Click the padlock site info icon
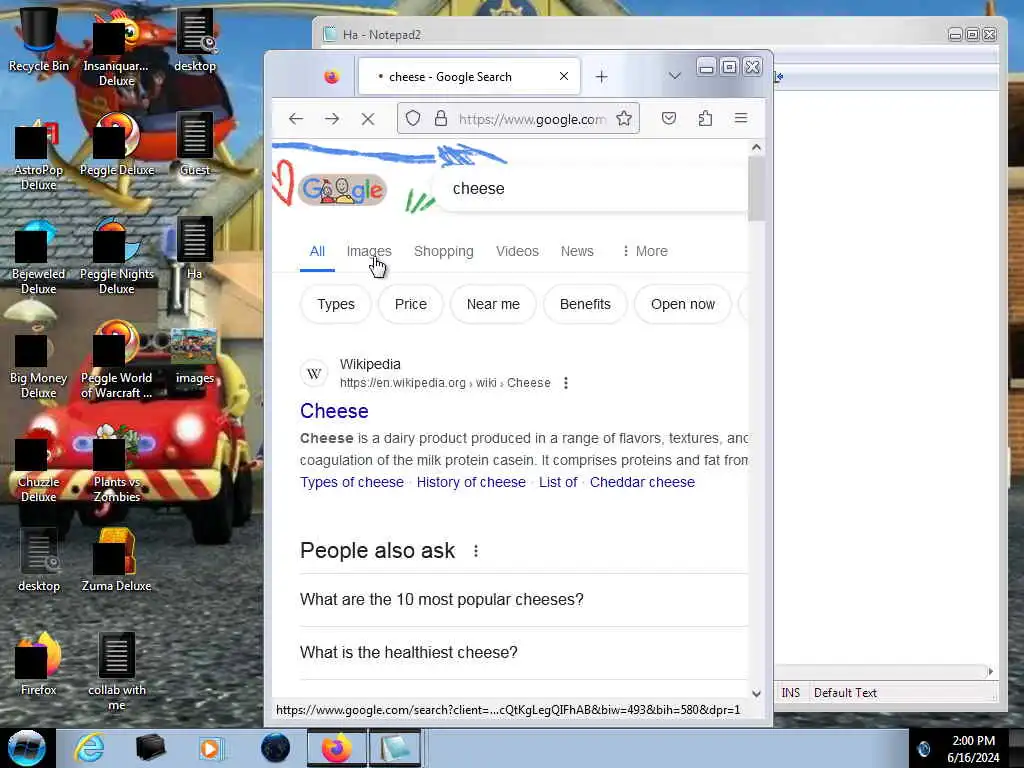Screen dimensions: 1024x768 tap(441, 118)
